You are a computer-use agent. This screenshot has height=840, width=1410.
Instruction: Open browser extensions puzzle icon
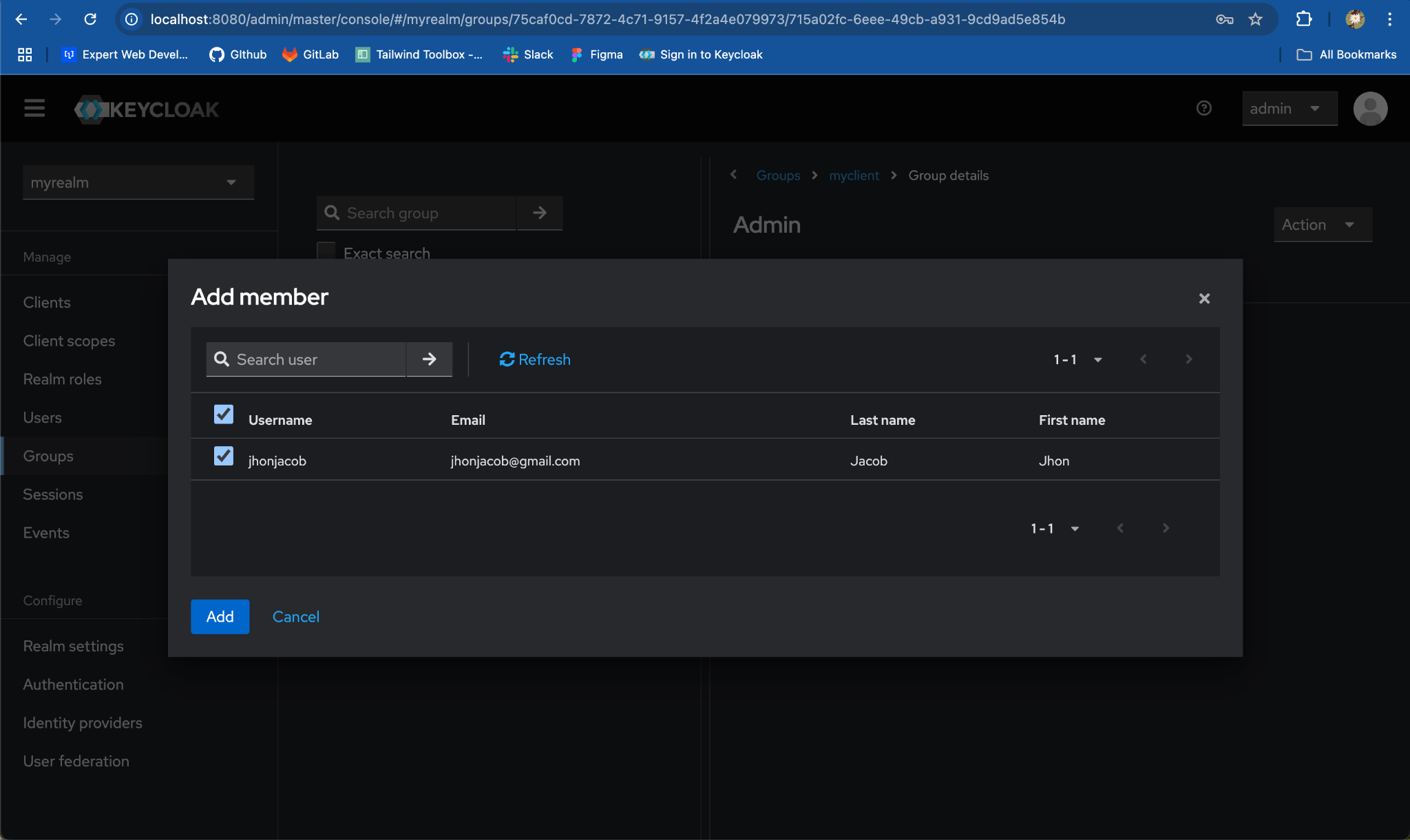pos(1303,19)
